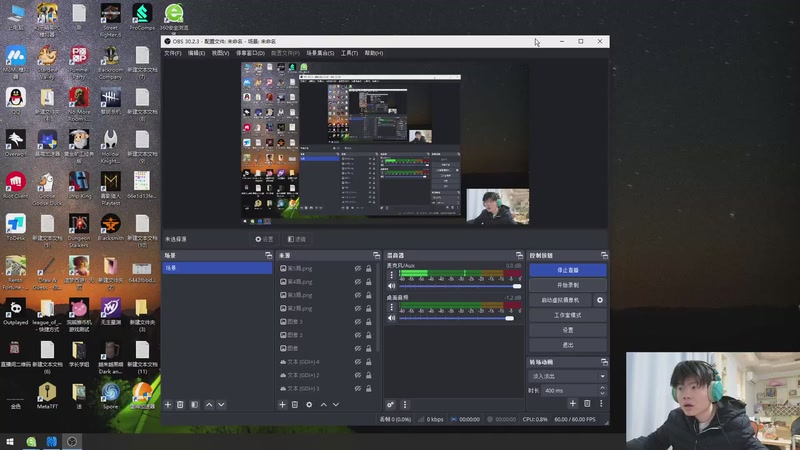800x450 pixels.
Task: Click the 启动虚拟摄像机 button
Action: [x=560, y=300]
